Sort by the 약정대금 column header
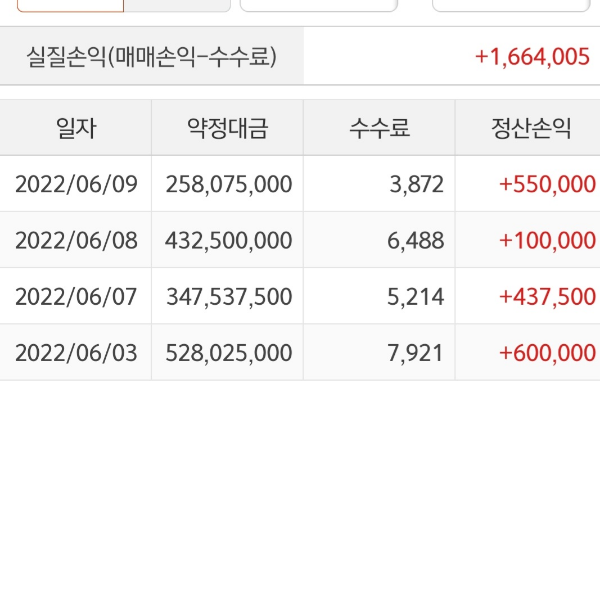 [x=227, y=128]
